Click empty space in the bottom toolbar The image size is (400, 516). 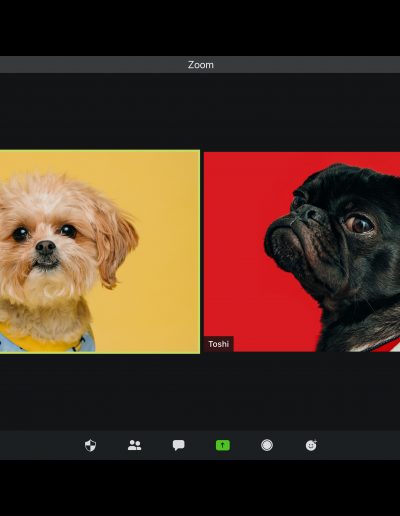click(360, 445)
